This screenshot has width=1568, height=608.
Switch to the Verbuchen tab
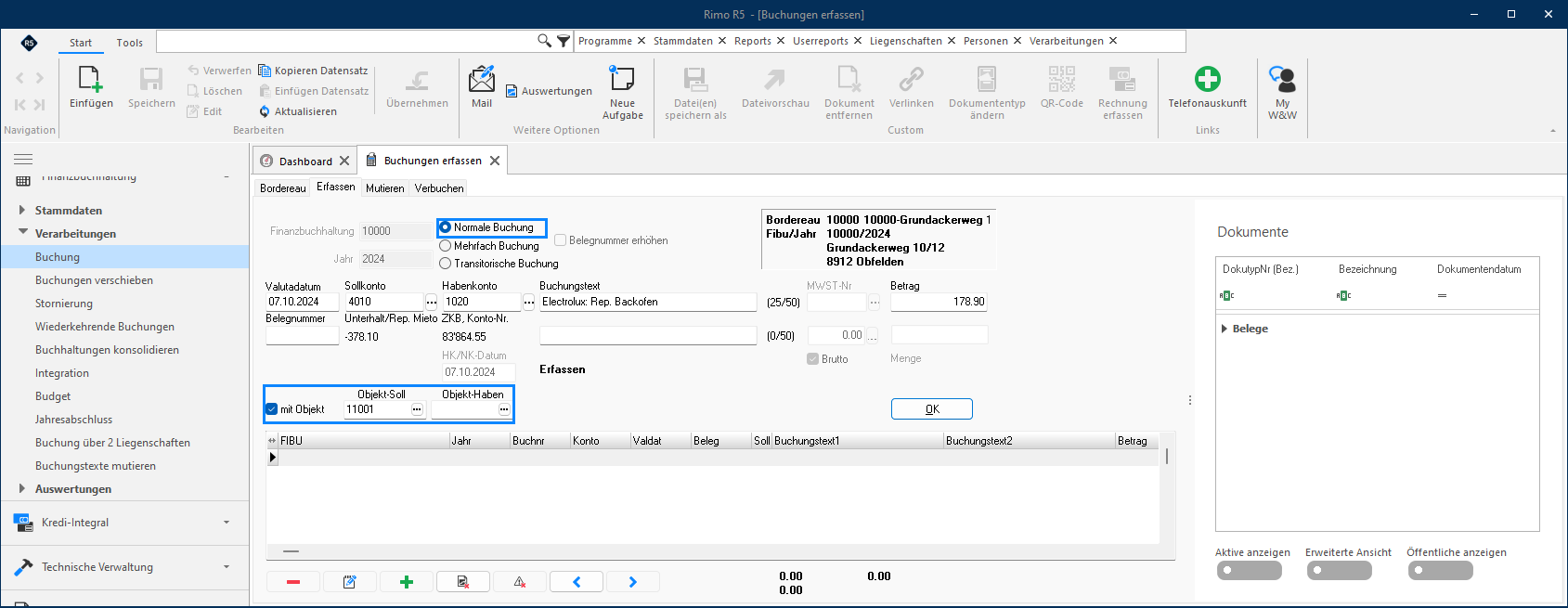[439, 188]
